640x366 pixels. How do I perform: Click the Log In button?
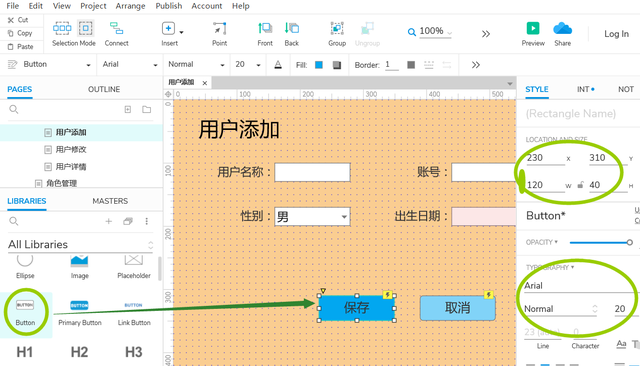(x=616, y=34)
